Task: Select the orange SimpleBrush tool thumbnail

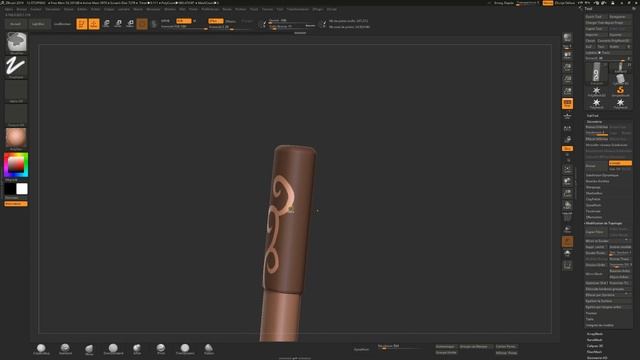Action: [620, 91]
